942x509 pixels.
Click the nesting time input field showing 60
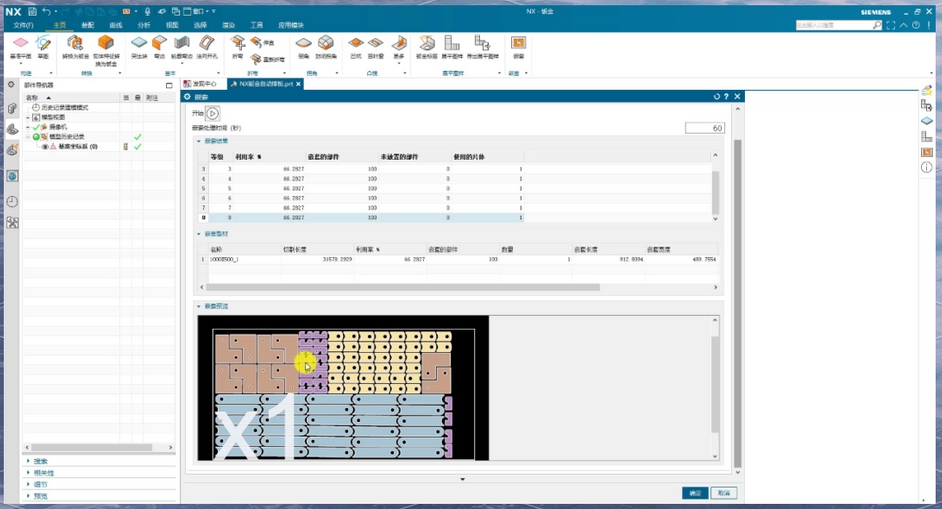pos(704,128)
